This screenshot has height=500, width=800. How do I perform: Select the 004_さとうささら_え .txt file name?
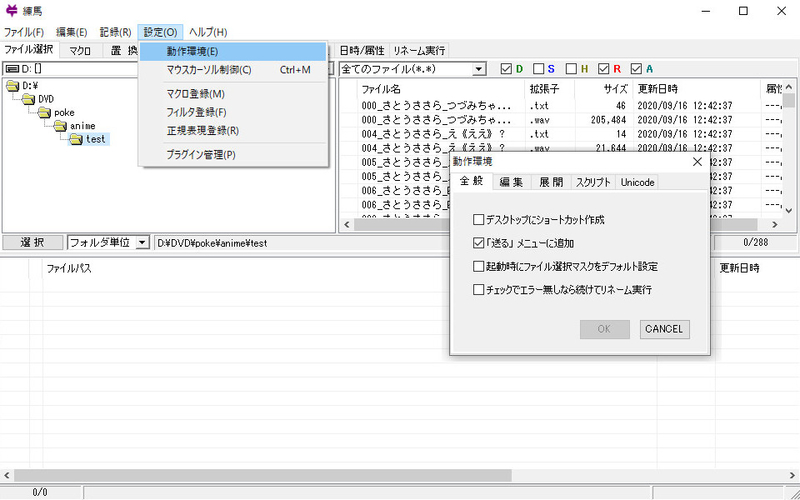point(433,134)
